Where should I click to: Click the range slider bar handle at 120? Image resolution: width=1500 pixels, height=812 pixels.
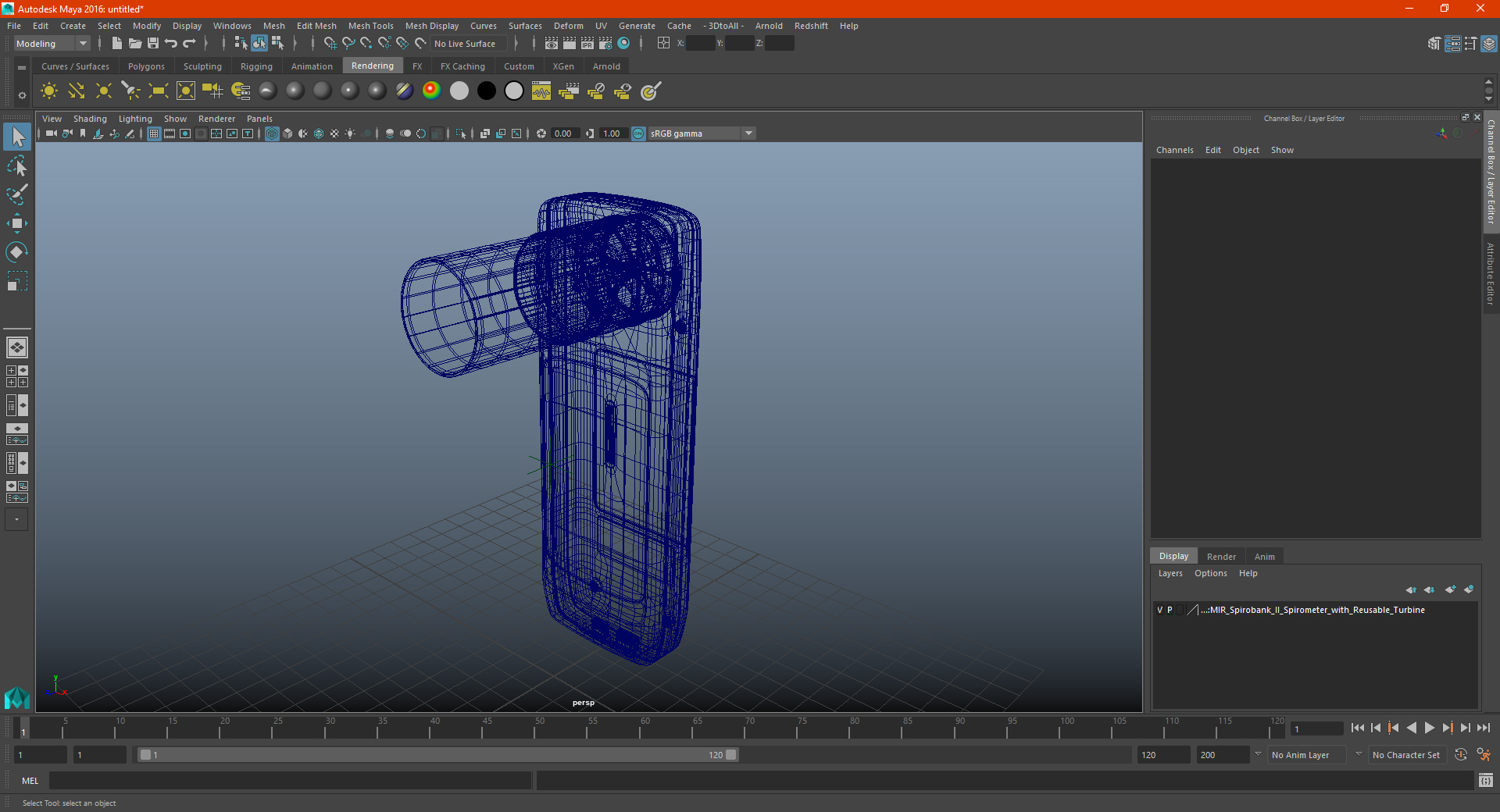pyautogui.click(x=731, y=755)
